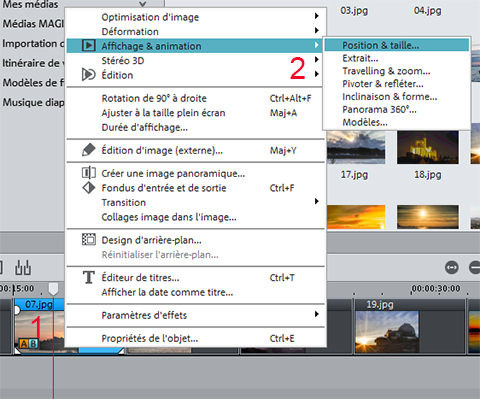Click the 00:00:30:00 ruler mark
The width and height of the screenshot is (480, 399).
(436, 288)
